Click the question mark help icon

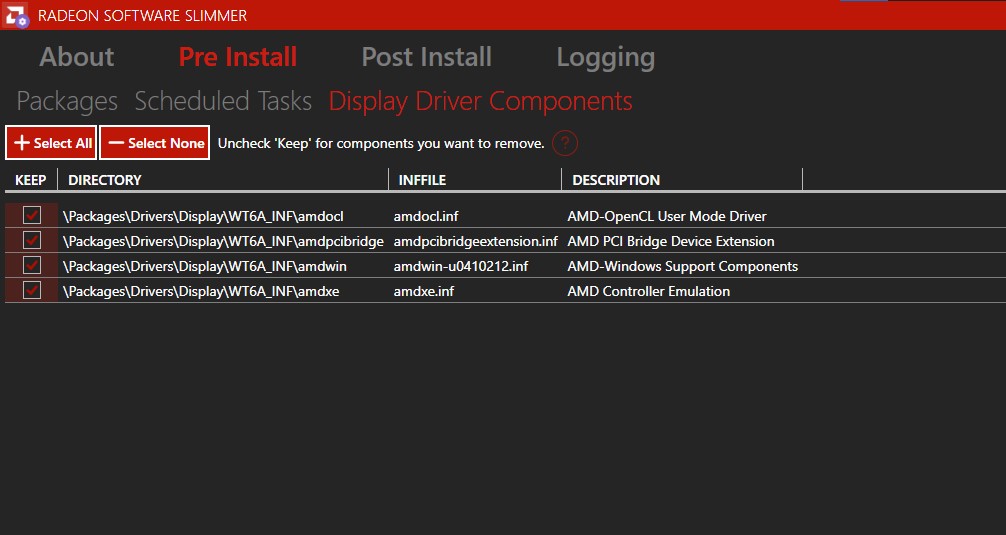565,143
